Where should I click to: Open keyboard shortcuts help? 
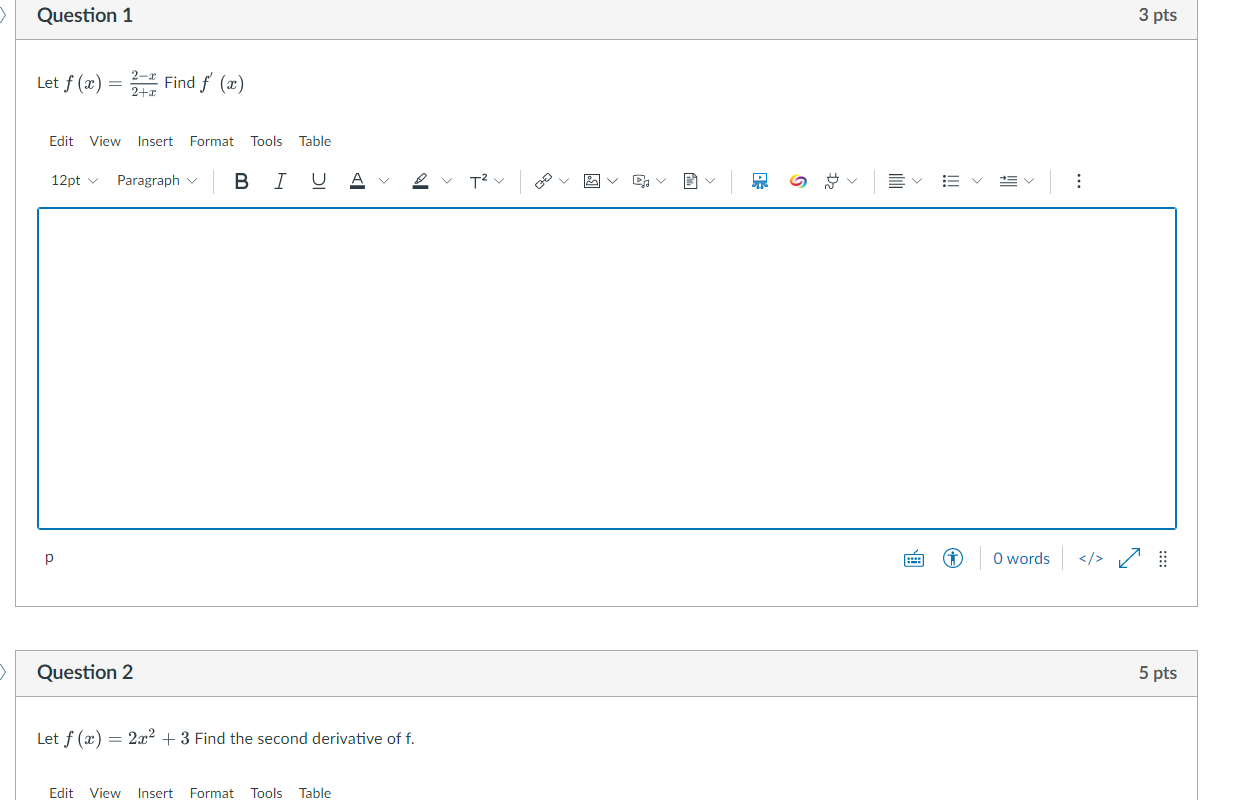click(x=913, y=558)
